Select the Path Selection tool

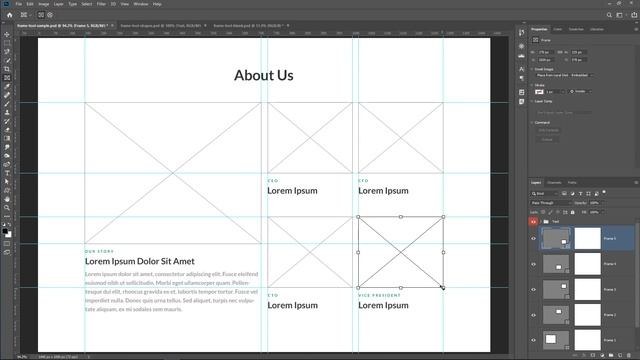click(x=7, y=182)
